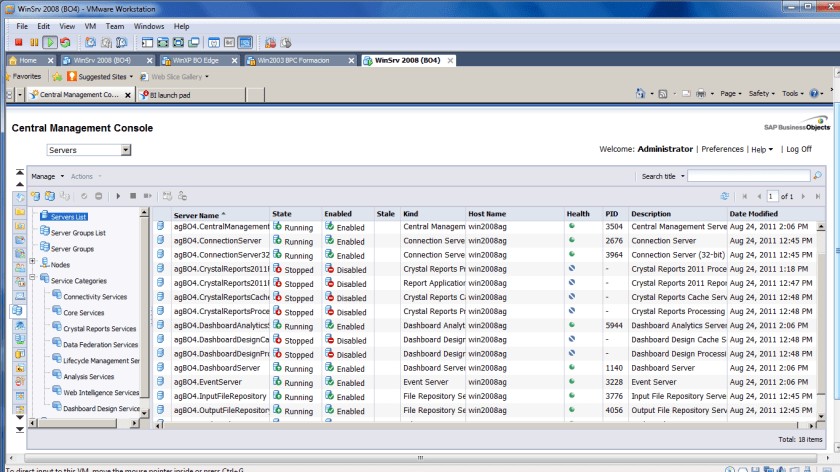Click the search title input field
The height and width of the screenshot is (472, 840).
(x=748, y=176)
